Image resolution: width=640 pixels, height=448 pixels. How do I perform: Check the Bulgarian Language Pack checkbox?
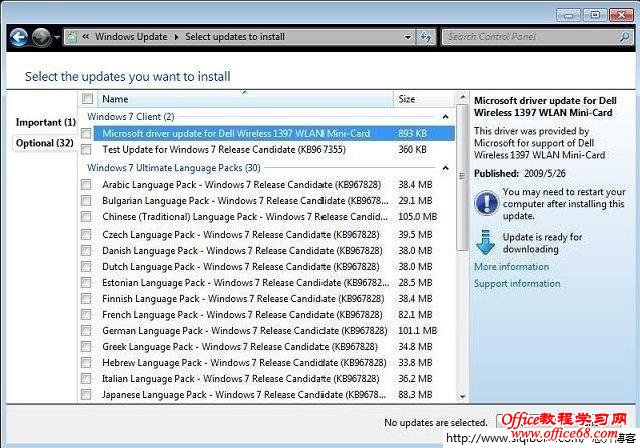point(86,201)
